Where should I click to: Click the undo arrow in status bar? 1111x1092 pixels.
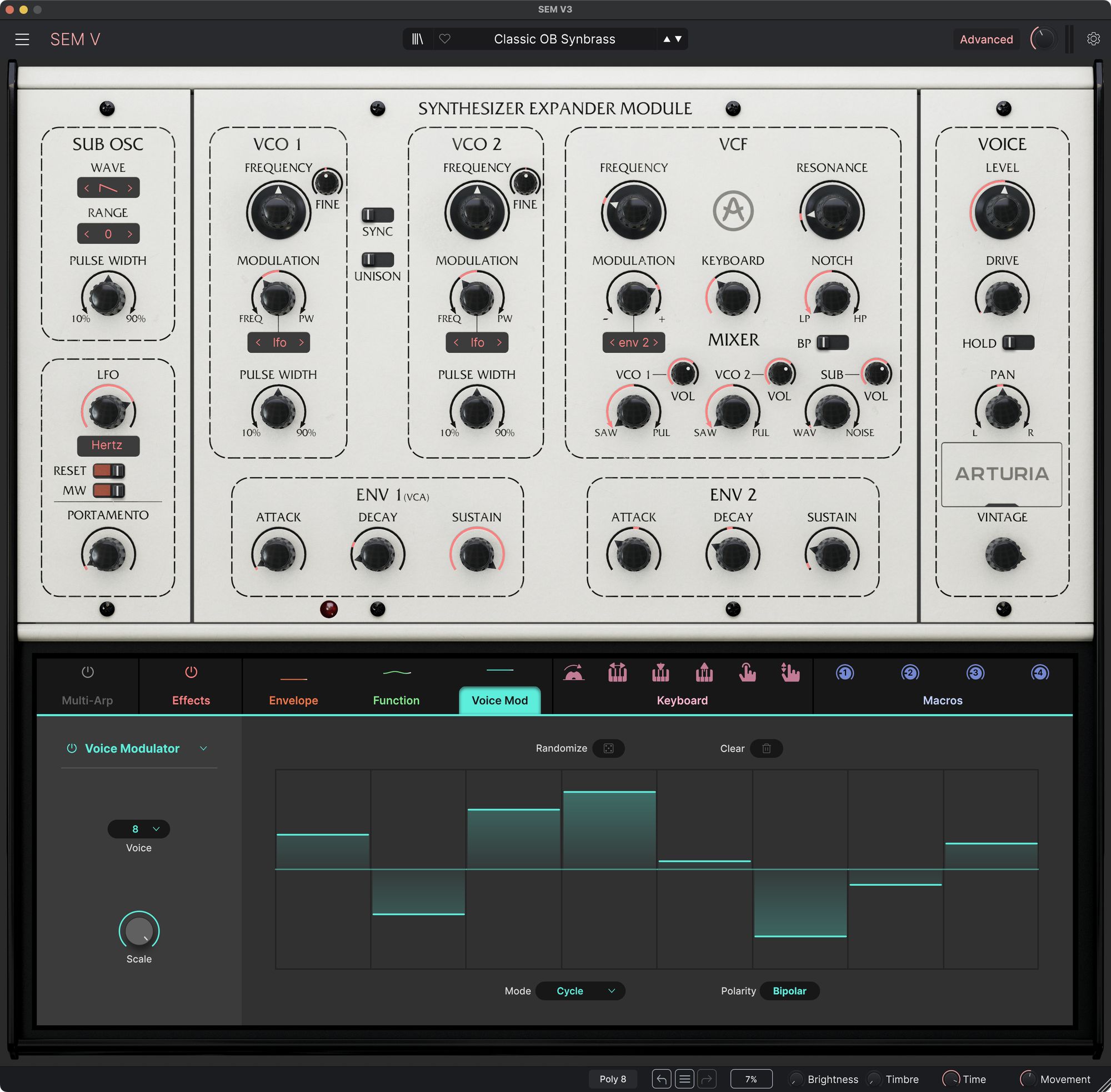coord(661,1079)
